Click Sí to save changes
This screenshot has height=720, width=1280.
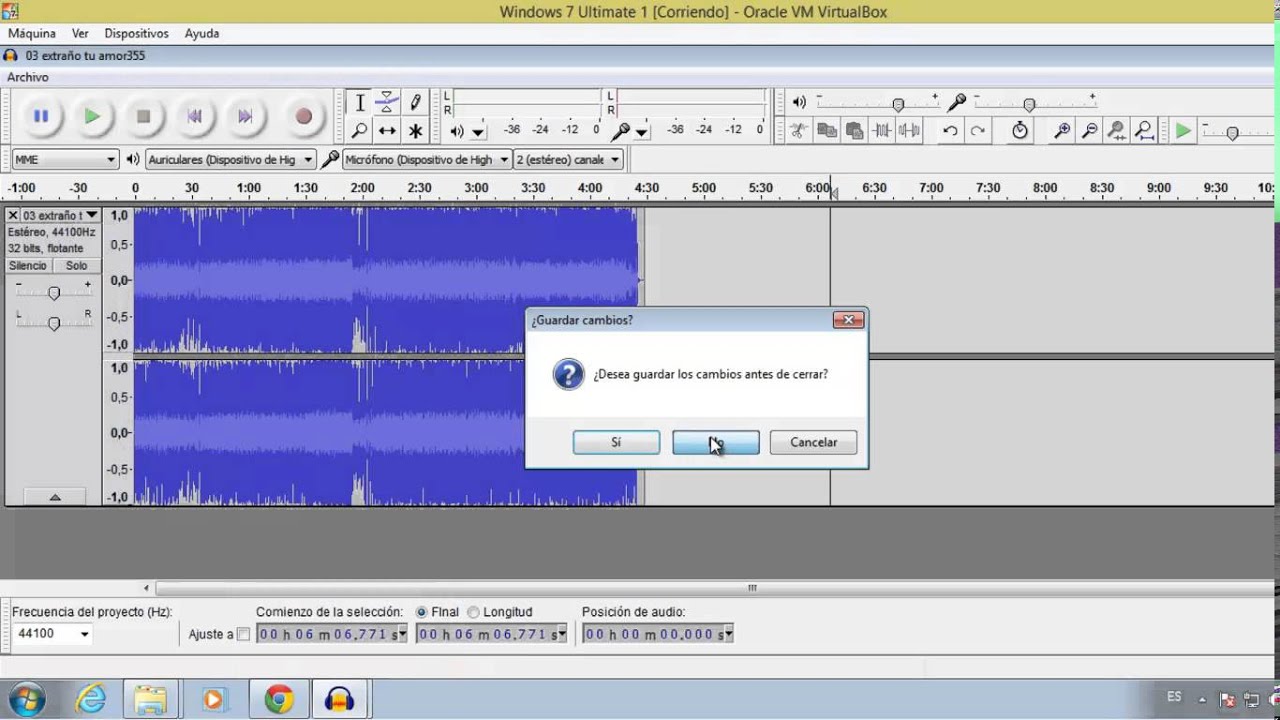[616, 442]
